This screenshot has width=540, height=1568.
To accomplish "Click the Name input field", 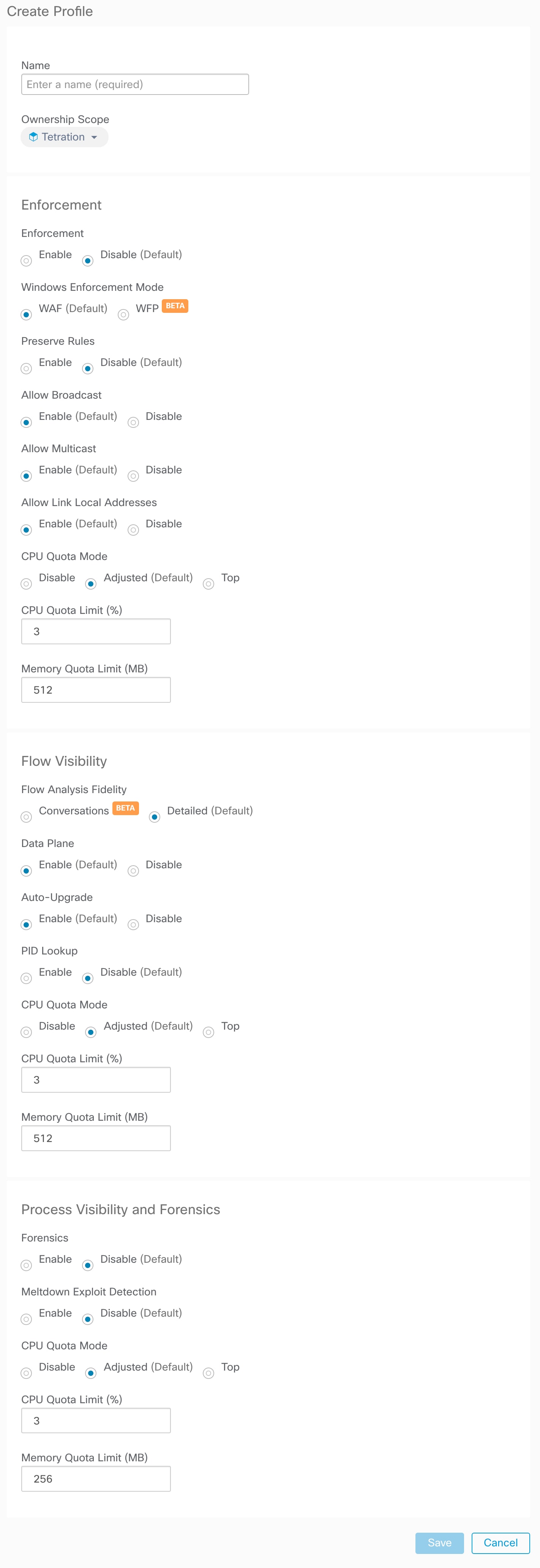I will (x=135, y=85).
